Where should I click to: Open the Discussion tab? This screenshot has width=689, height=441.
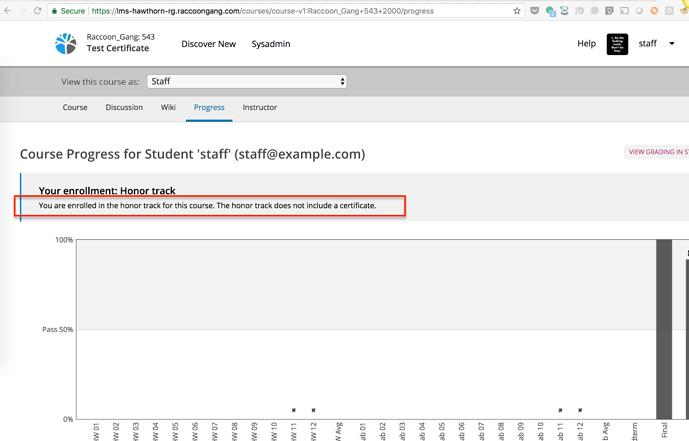(124, 107)
